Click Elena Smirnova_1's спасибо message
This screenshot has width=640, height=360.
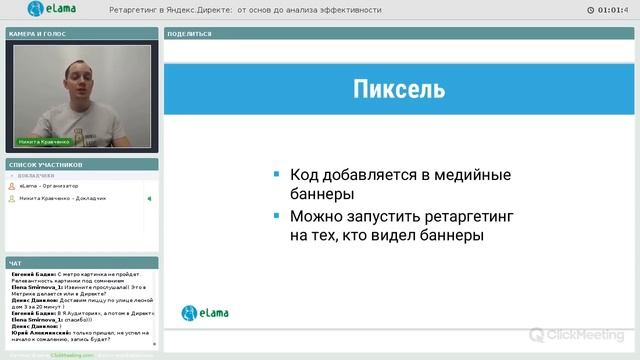52,320
